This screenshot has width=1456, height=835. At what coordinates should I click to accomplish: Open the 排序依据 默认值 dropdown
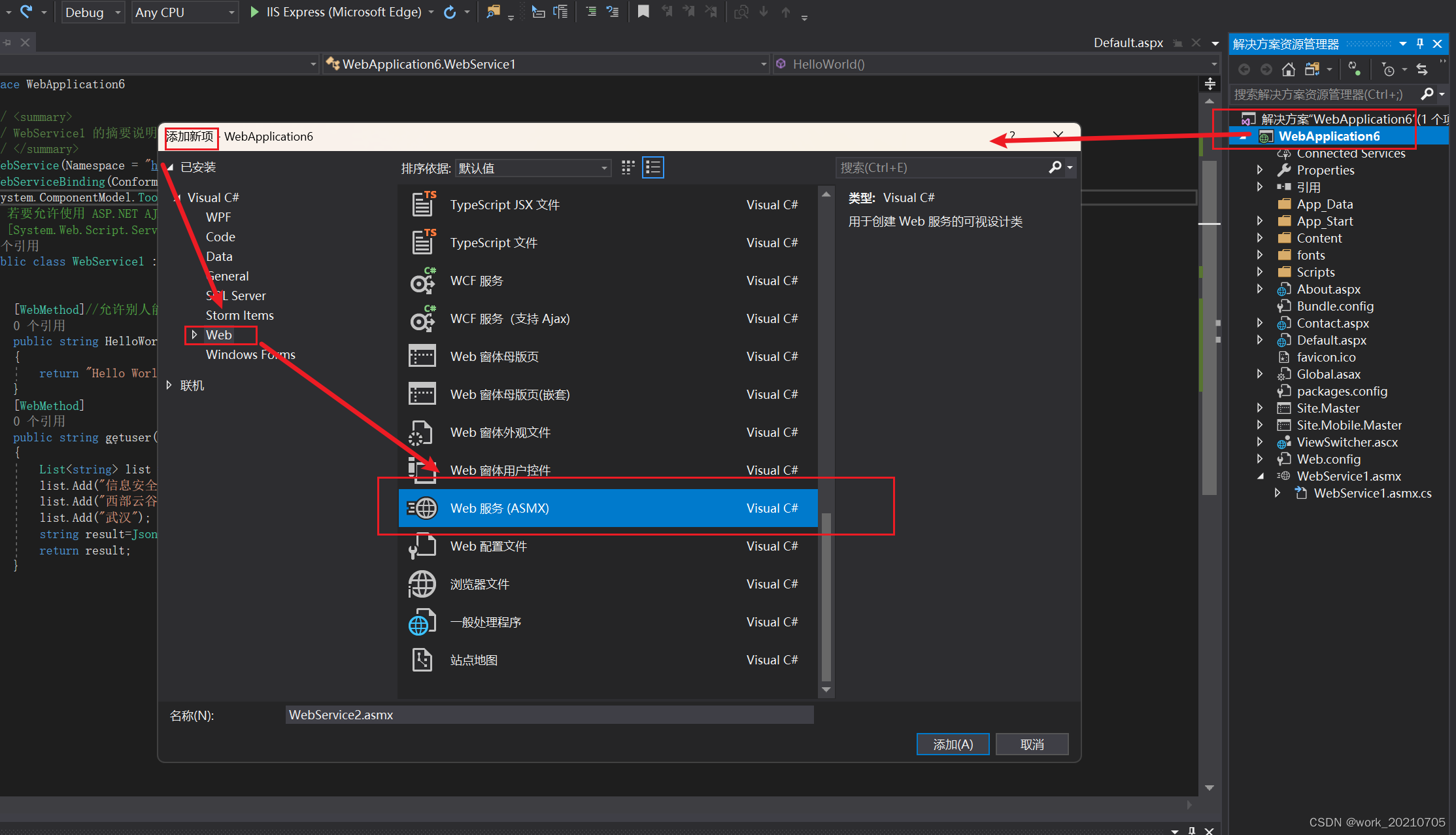tap(533, 168)
